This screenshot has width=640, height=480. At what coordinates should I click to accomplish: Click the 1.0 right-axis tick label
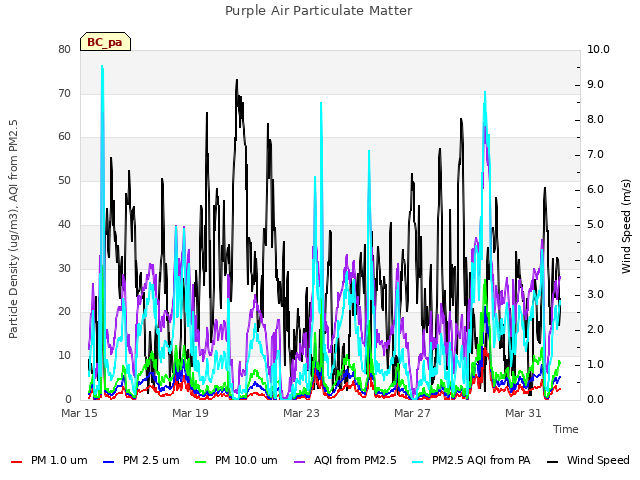(595, 364)
